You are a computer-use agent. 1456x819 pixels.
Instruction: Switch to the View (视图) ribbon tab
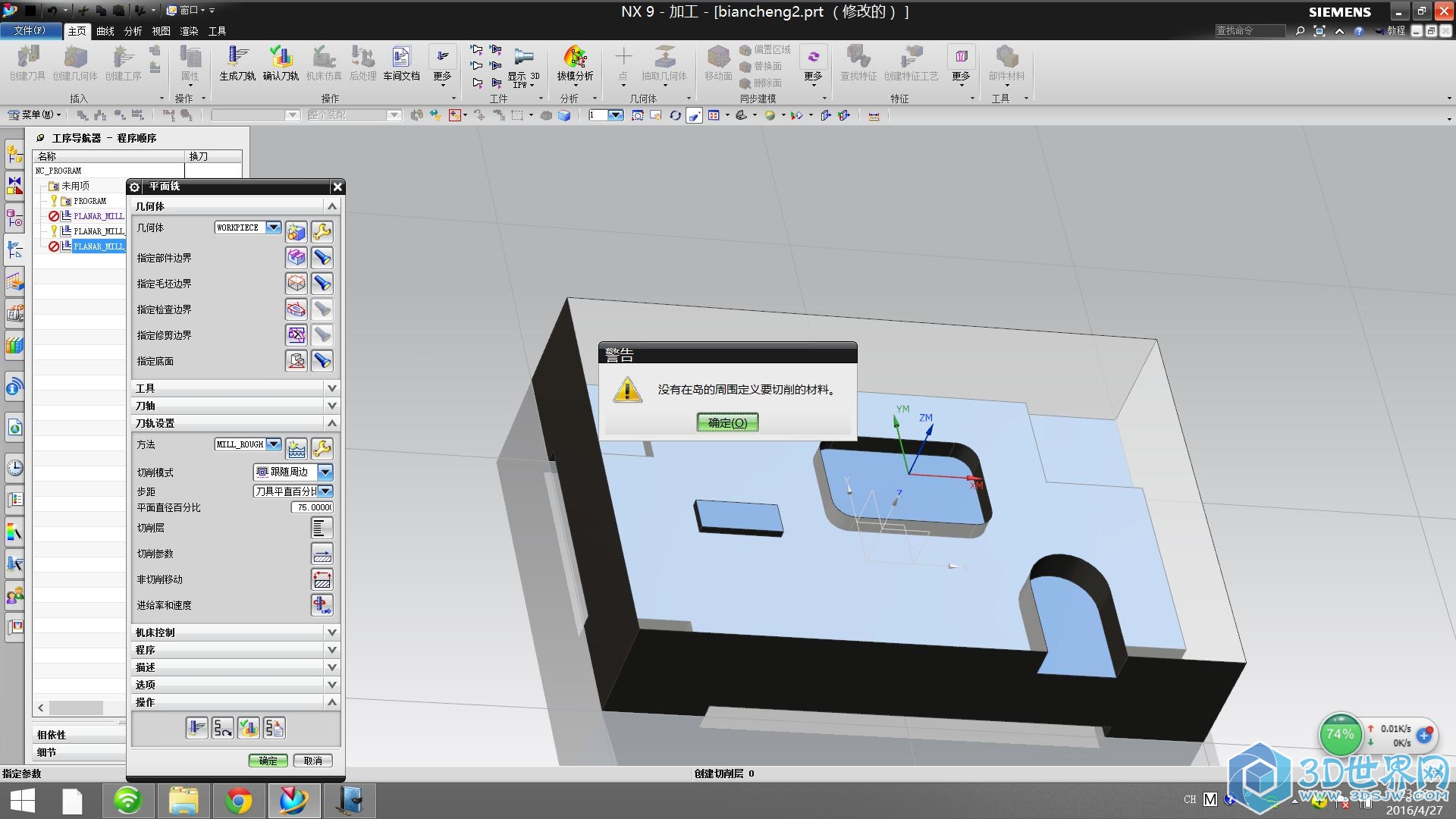[162, 31]
